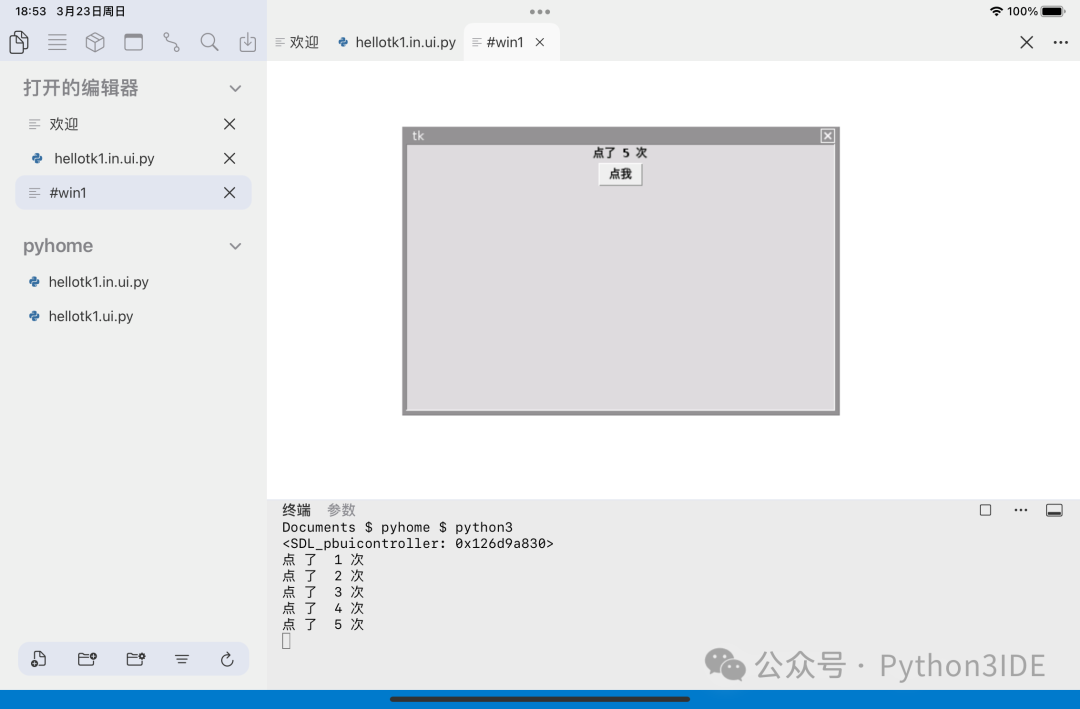This screenshot has width=1080, height=709.
Task: Toggle the window layout icon in the toolbar
Action: (133, 42)
